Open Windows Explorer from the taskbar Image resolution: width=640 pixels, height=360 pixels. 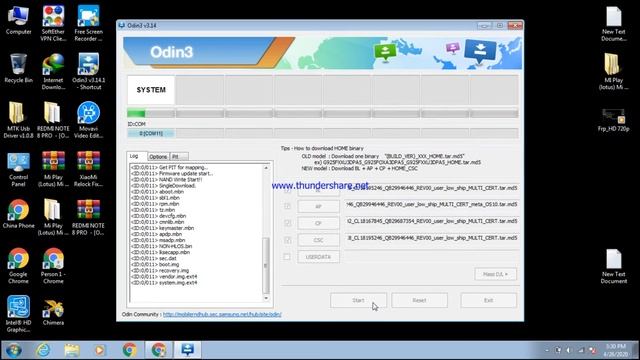click(72, 350)
